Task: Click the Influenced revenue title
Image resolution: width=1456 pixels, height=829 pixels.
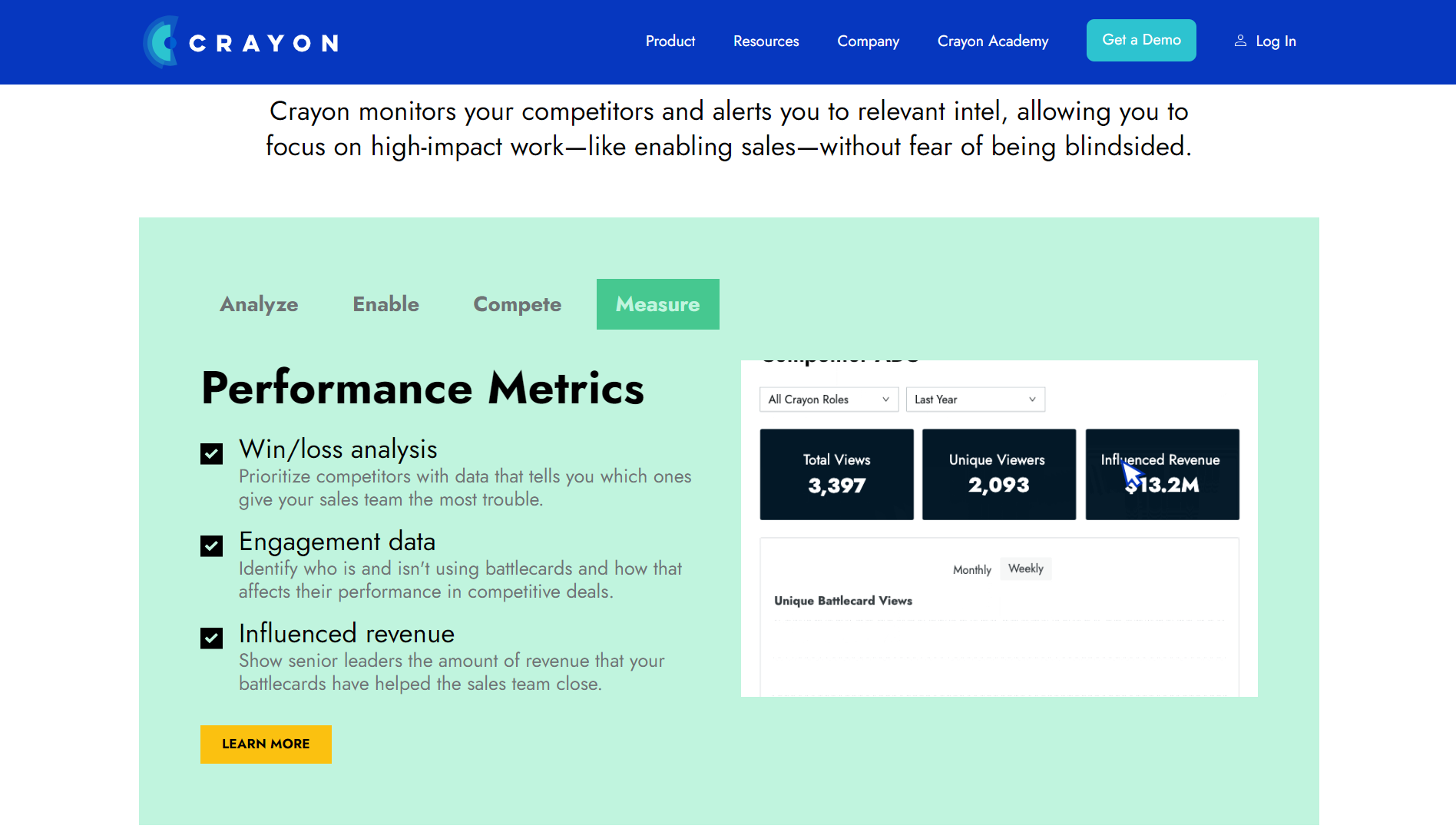Action: coord(346,634)
